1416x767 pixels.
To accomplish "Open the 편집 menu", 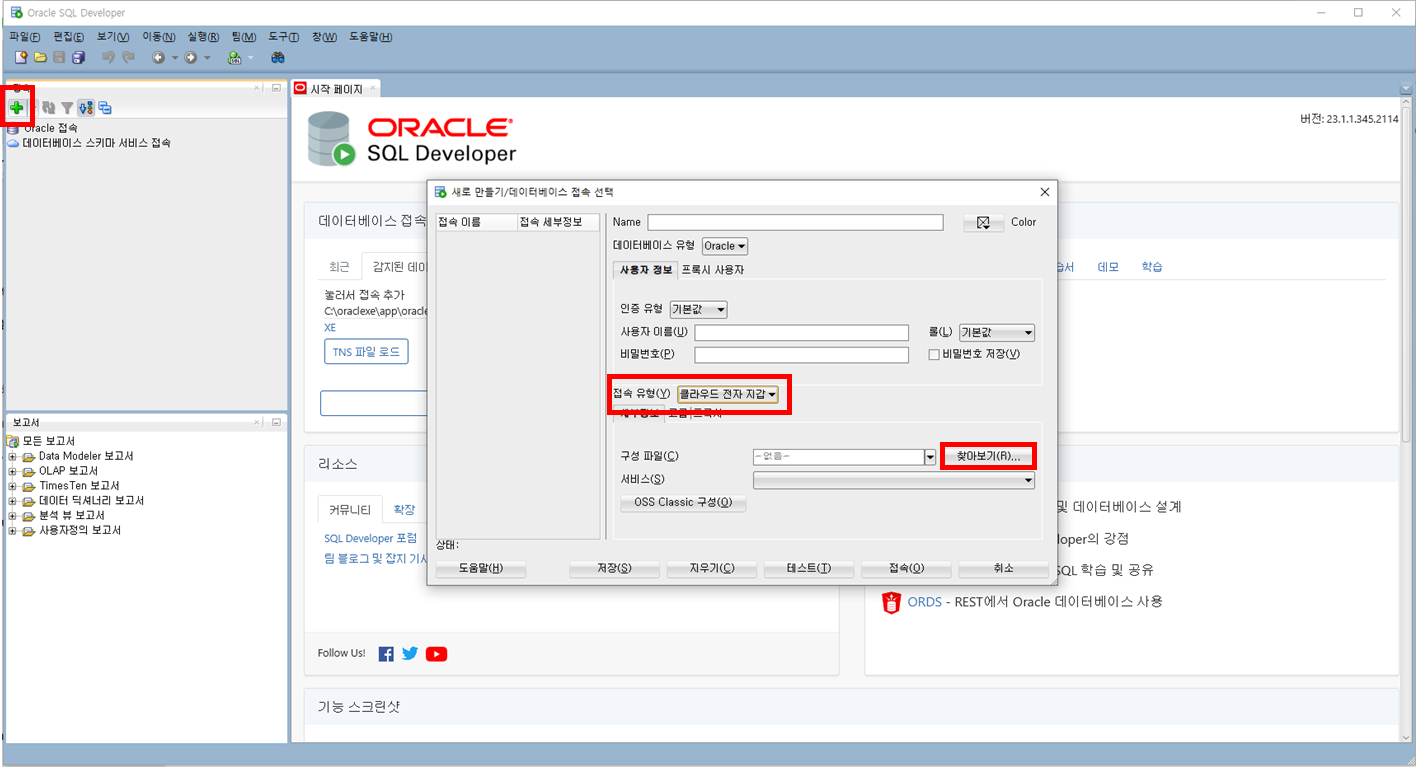I will point(68,37).
